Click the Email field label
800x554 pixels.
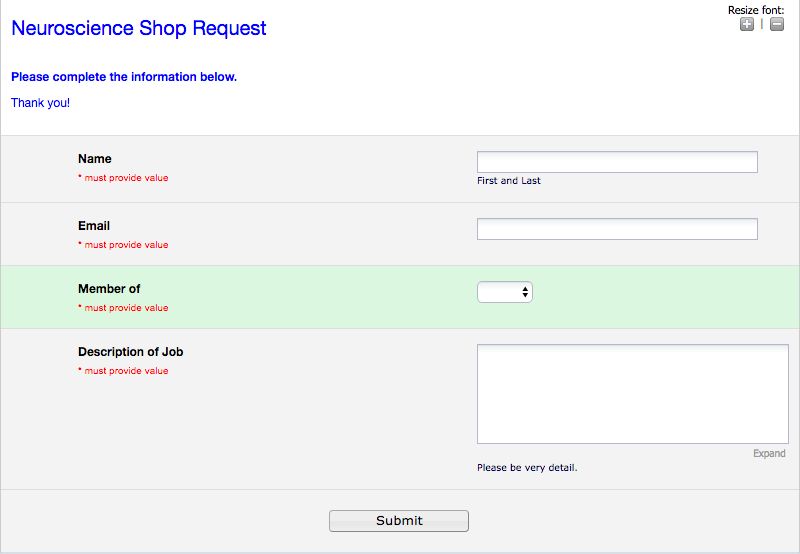(x=94, y=226)
